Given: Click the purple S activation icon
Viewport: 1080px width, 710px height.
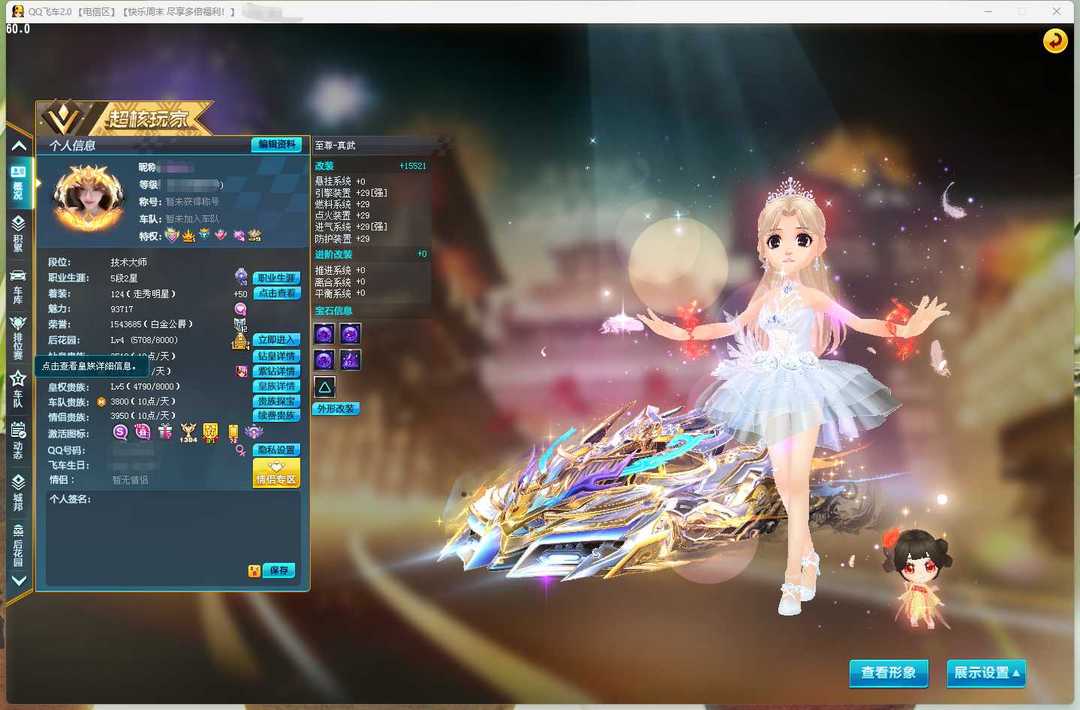Looking at the screenshot, I should tap(121, 432).
